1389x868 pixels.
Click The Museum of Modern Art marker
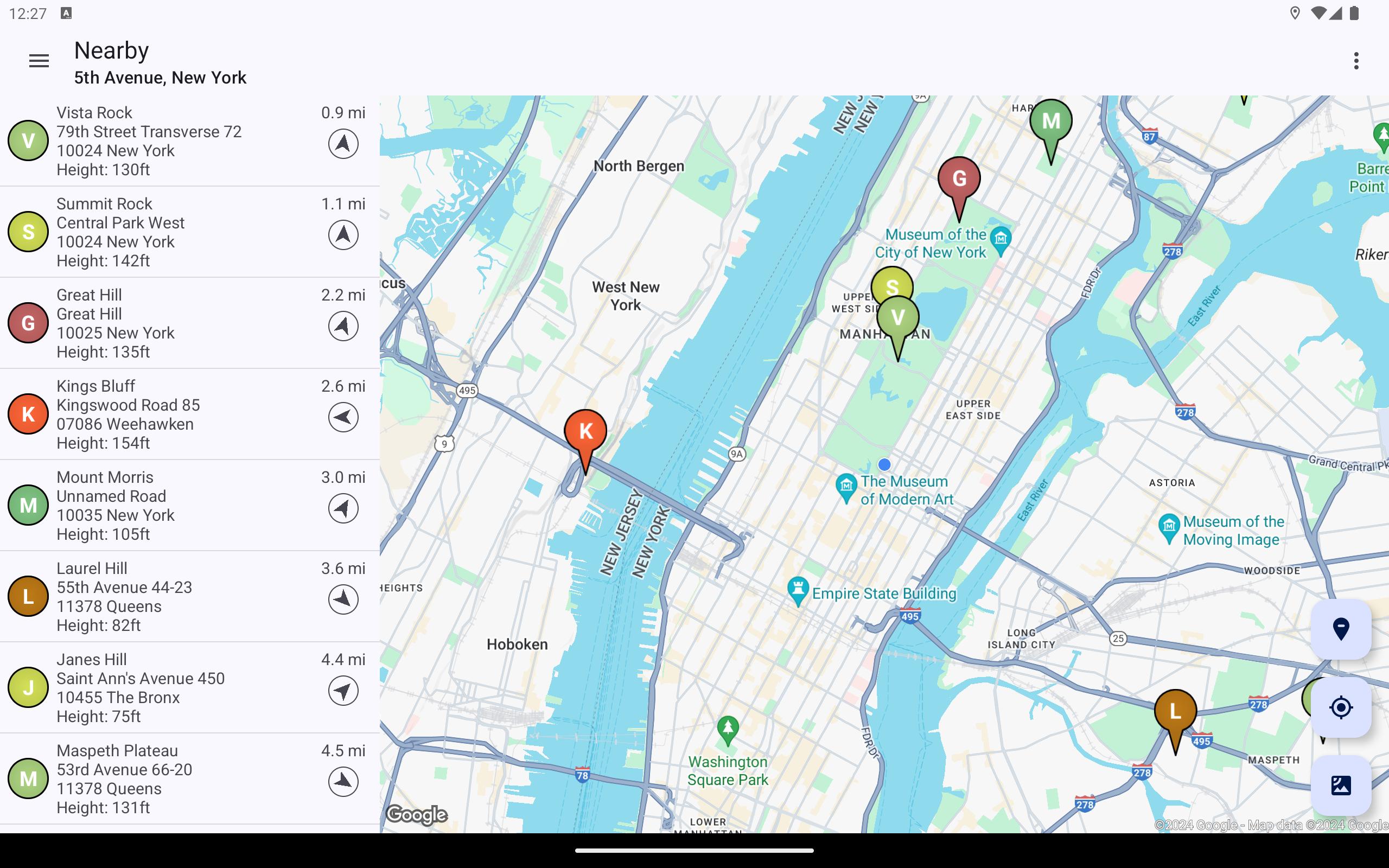click(x=846, y=488)
